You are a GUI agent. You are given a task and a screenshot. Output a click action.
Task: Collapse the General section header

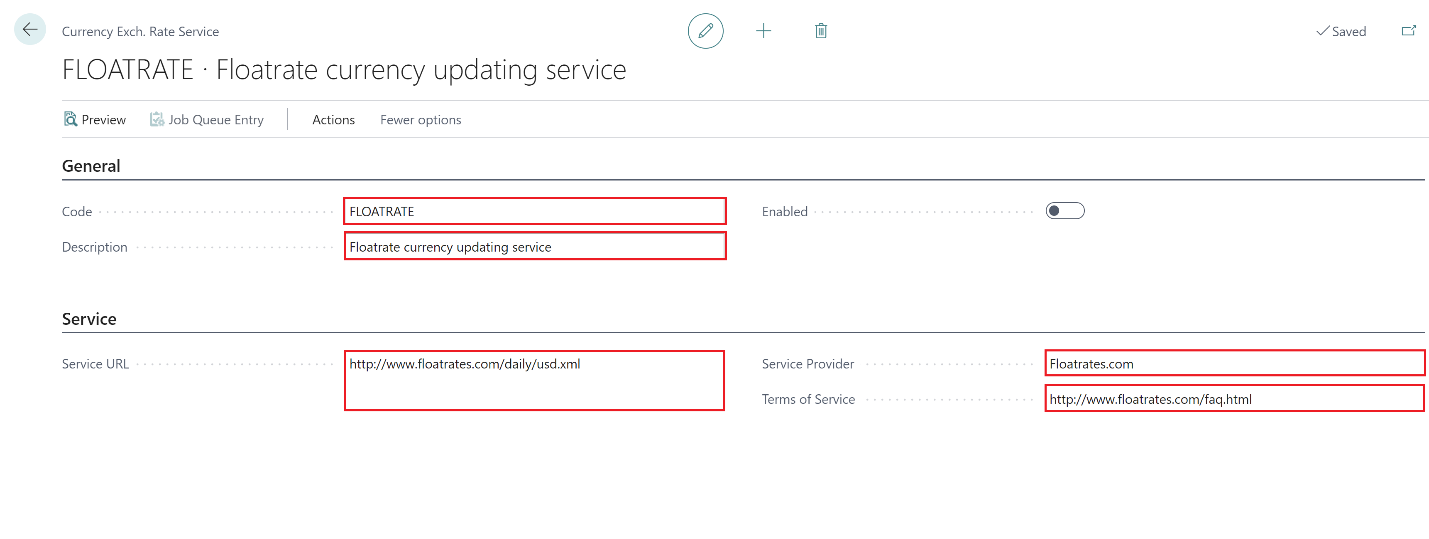91,166
